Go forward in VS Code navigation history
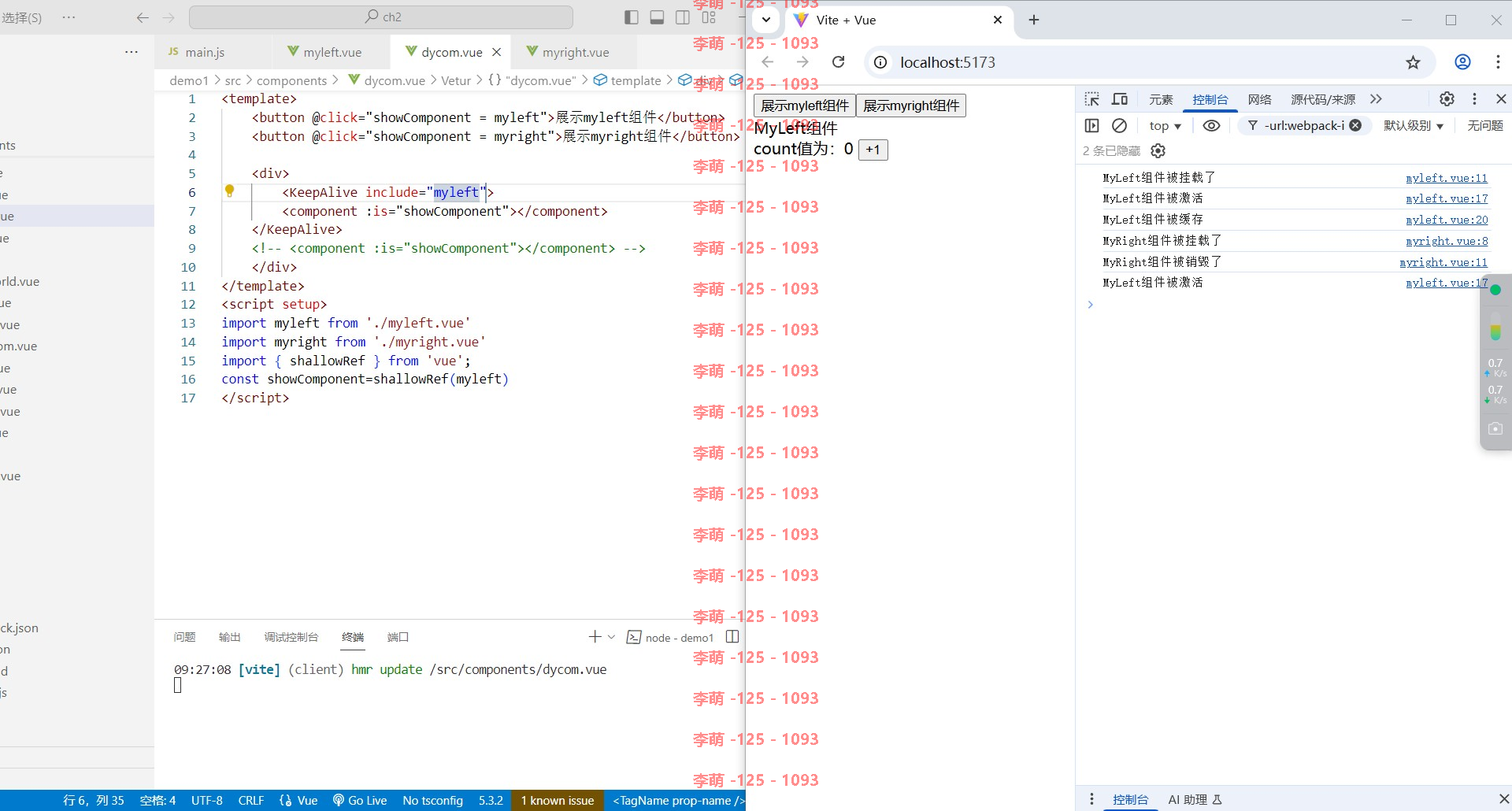Viewport: 1512px width, 811px height. click(169, 17)
